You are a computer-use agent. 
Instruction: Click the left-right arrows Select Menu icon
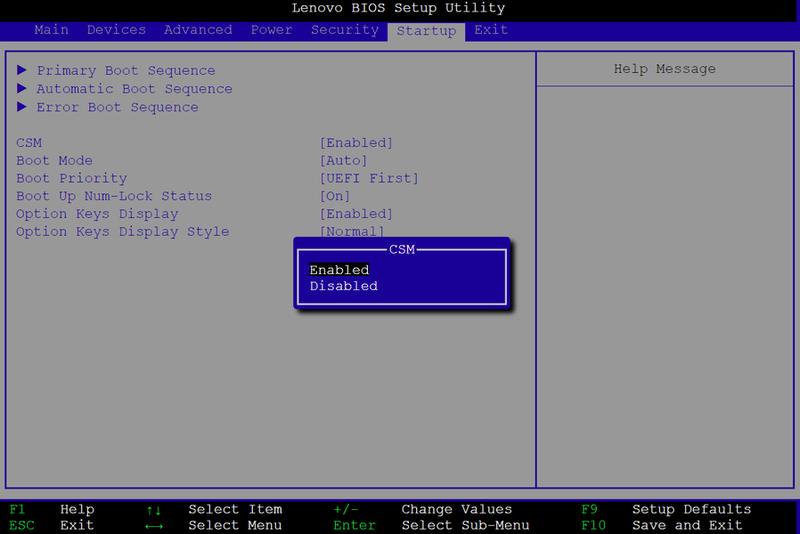[154, 525]
